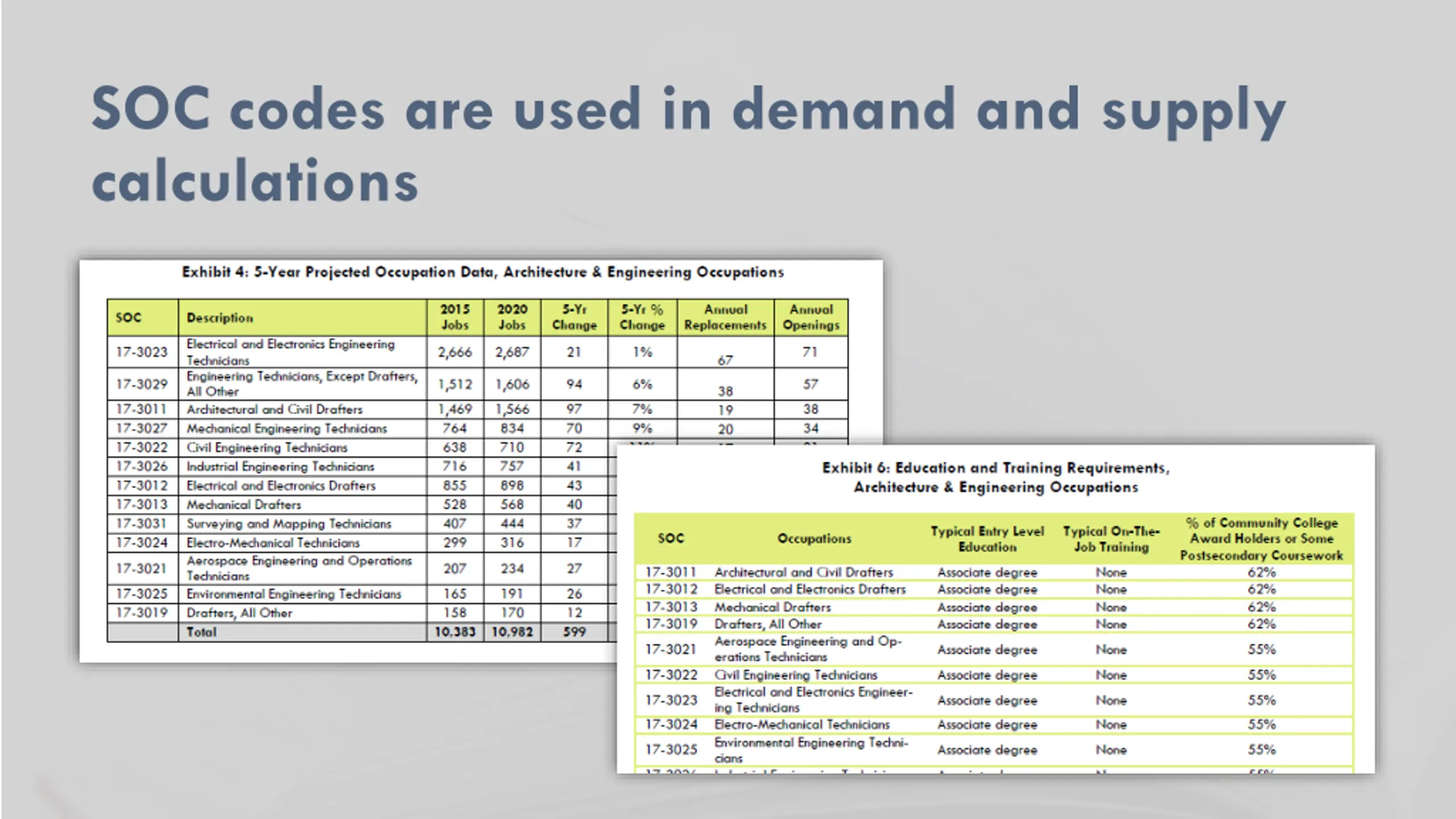Screen dimensions: 1456x819
Task: Click the 1,606 jobs value
Action: coord(512,385)
